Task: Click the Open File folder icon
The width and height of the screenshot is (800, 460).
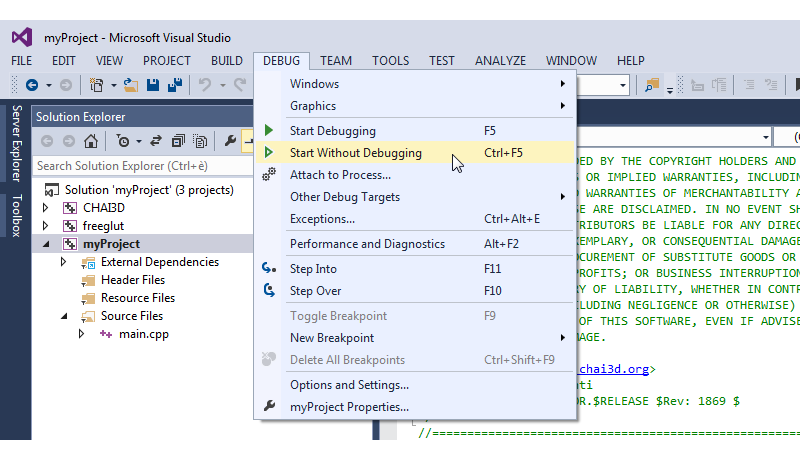Action: pos(131,85)
